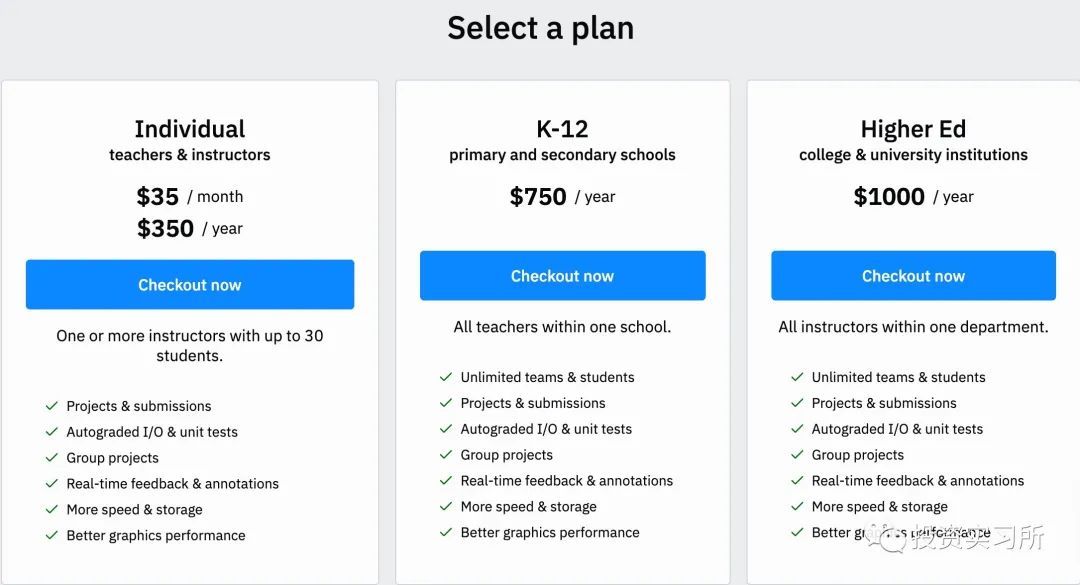Click checkmark next to Higher Ed Group projects
Viewport: 1080px width, 585px height.
(797, 455)
